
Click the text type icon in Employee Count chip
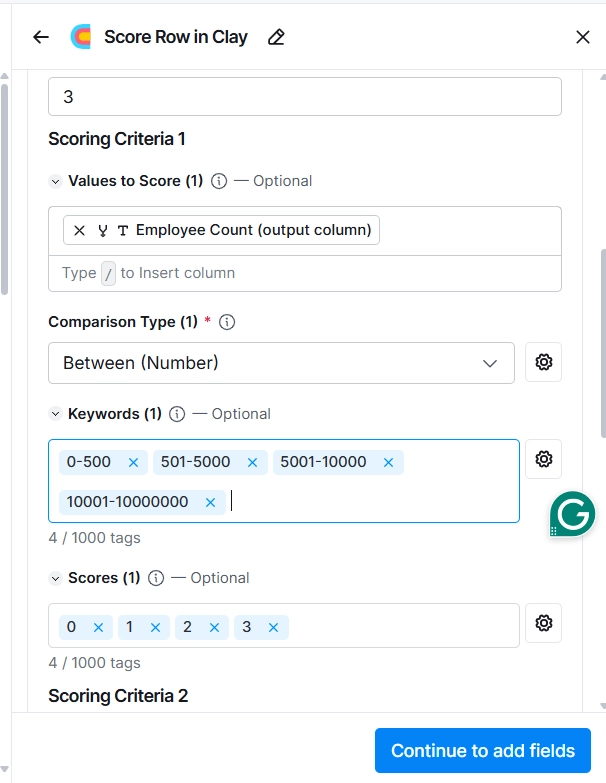123,230
